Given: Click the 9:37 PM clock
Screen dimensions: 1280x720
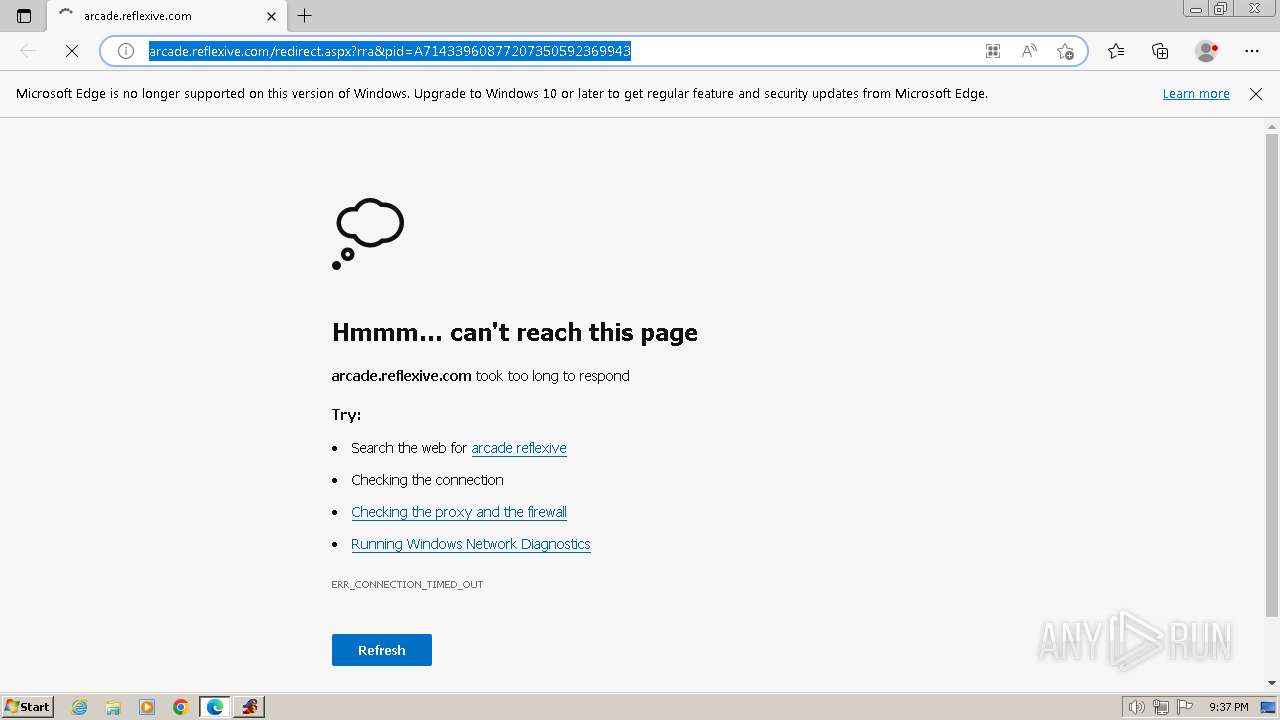Looking at the screenshot, I should point(1229,707).
